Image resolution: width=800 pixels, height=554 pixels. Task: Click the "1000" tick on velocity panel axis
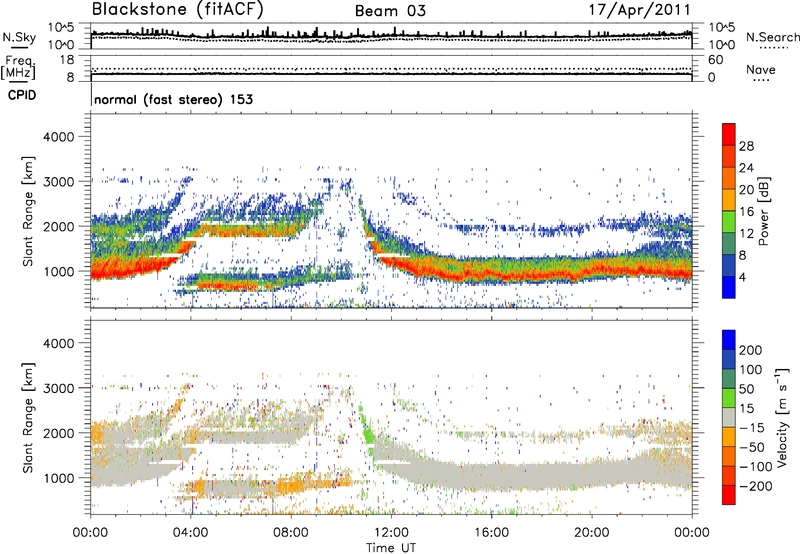[58, 478]
